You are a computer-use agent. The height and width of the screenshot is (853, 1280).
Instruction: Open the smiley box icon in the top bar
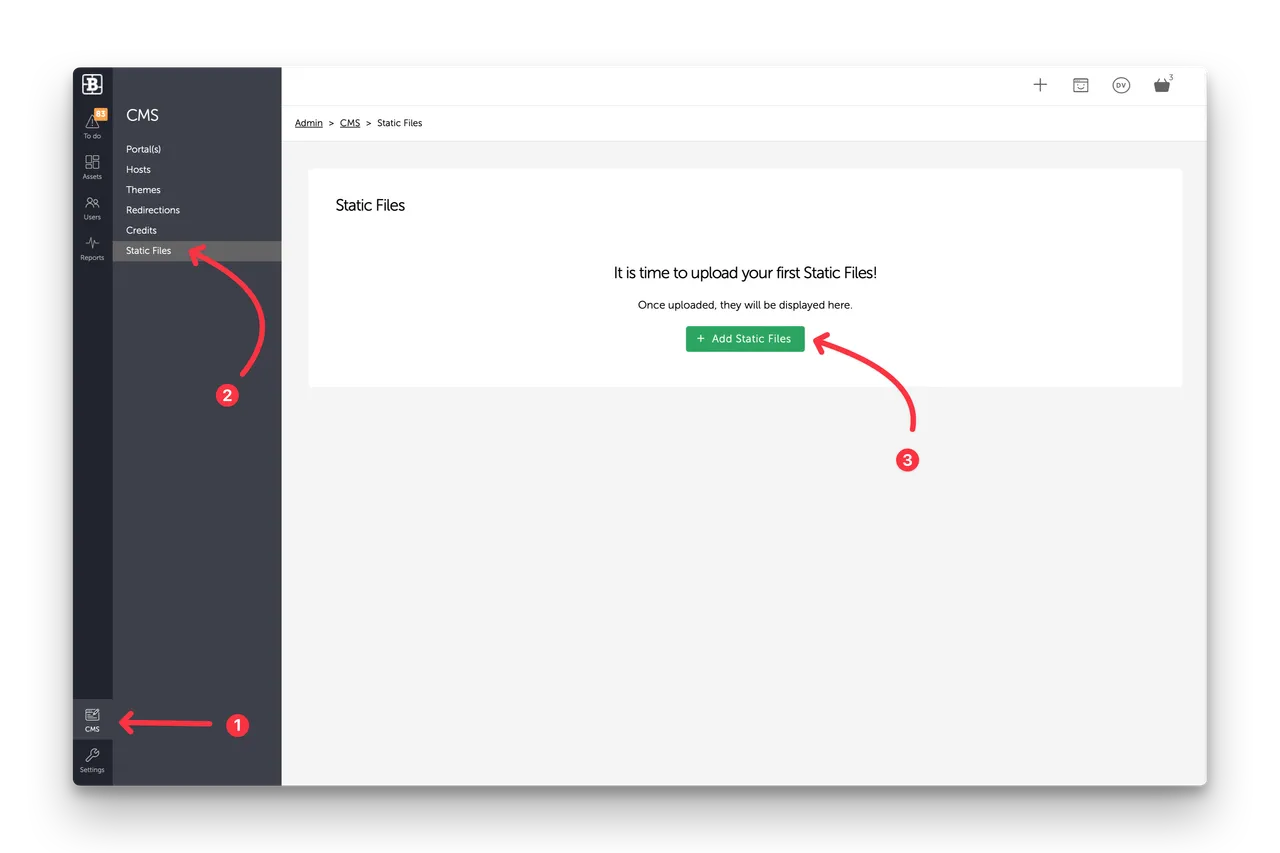click(x=1080, y=85)
